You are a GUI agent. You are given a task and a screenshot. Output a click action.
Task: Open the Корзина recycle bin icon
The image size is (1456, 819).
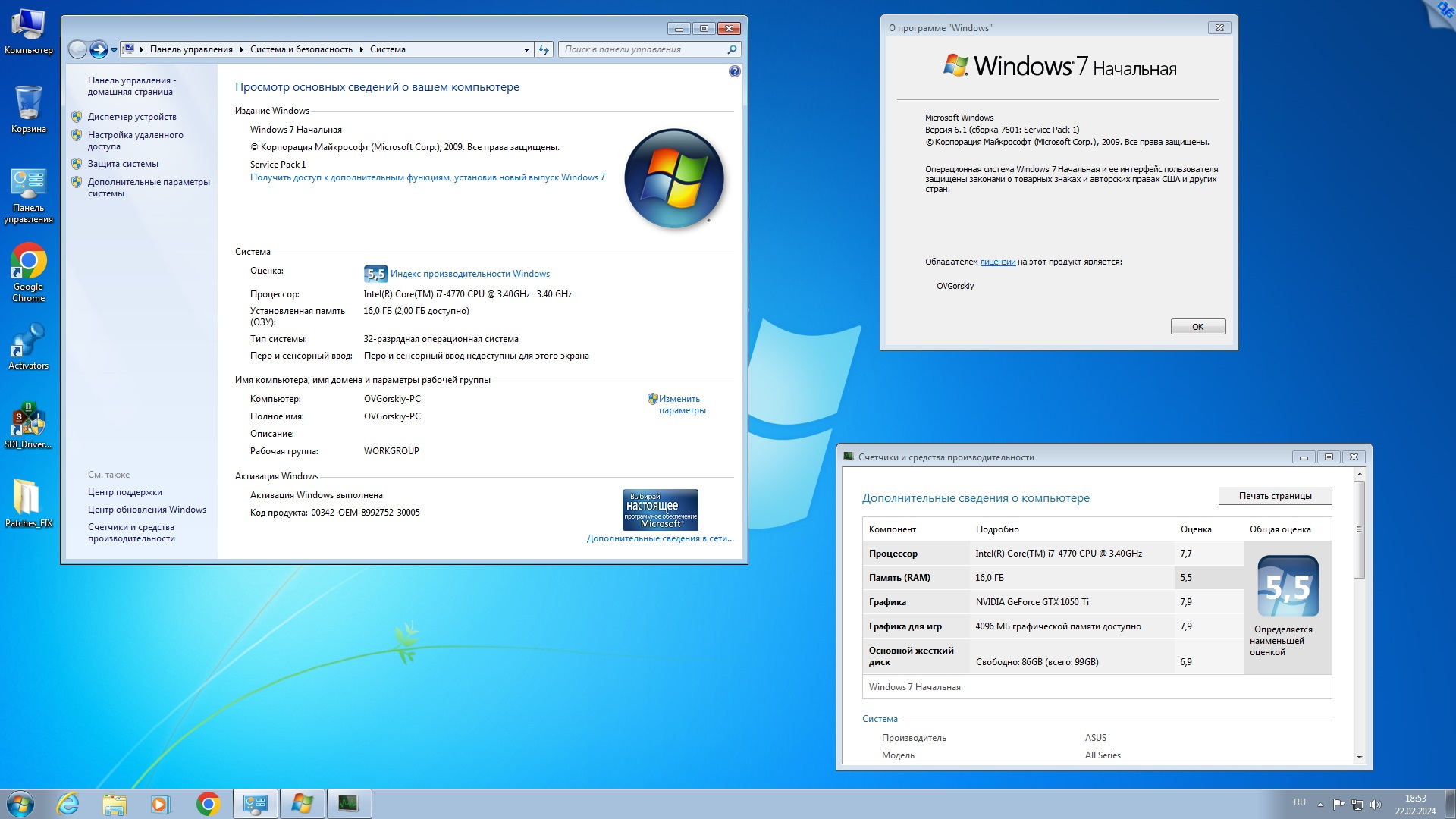pos(29,109)
